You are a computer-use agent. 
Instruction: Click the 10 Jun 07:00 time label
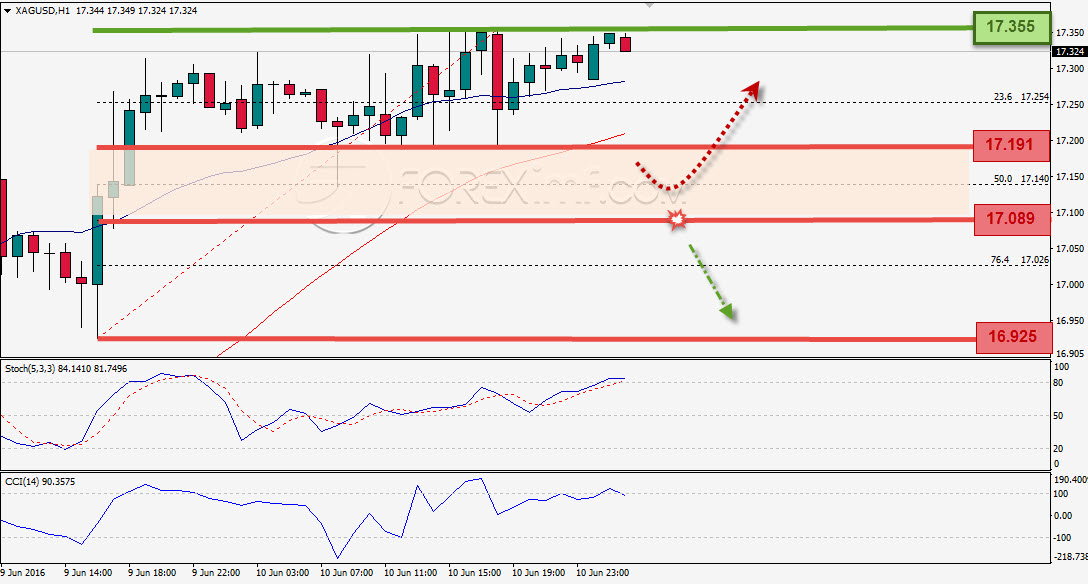coord(346,573)
